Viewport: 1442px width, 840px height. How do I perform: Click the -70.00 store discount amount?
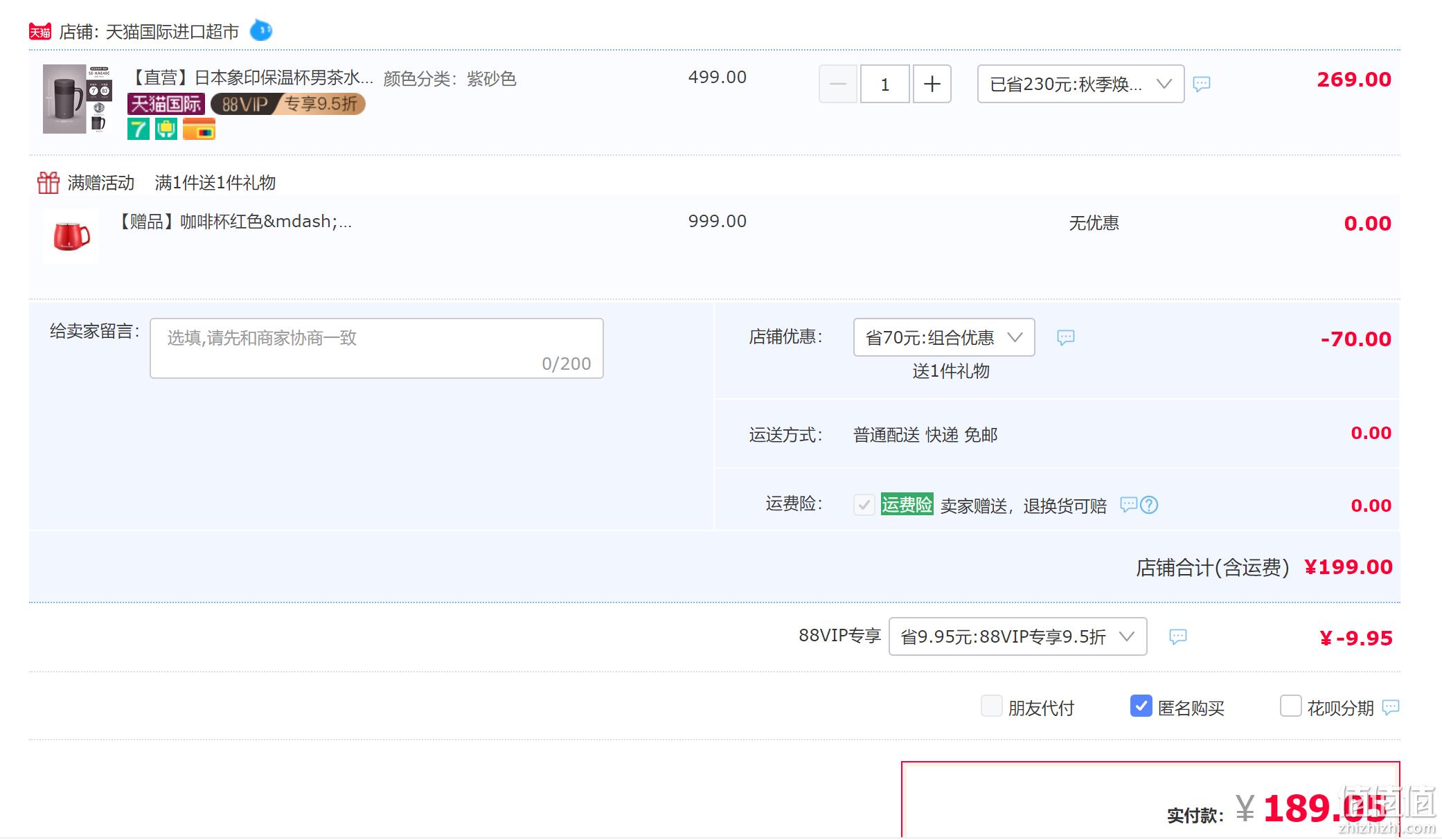click(1356, 339)
